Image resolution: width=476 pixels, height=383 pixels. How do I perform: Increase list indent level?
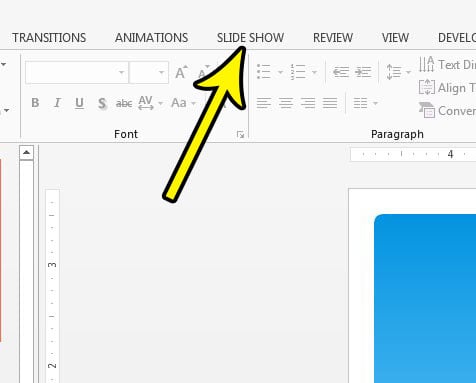[x=363, y=72]
